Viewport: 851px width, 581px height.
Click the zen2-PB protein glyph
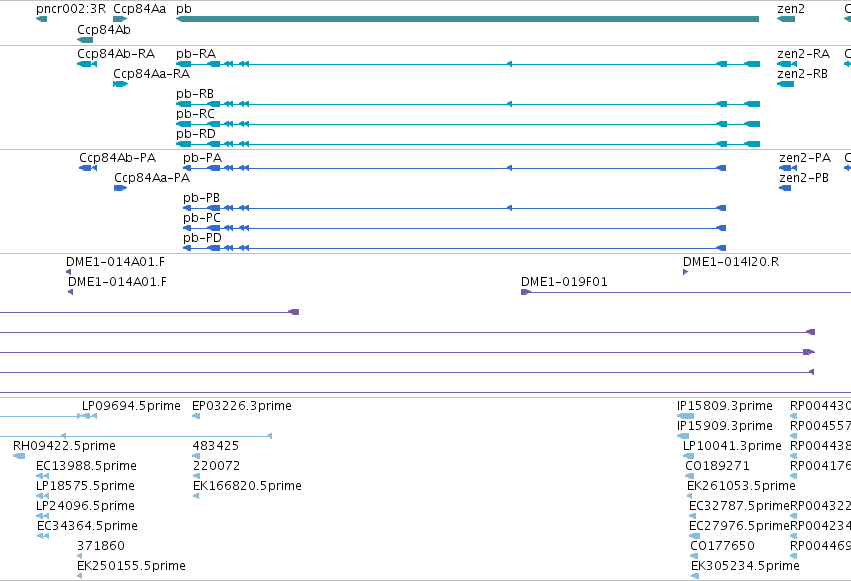click(x=785, y=188)
